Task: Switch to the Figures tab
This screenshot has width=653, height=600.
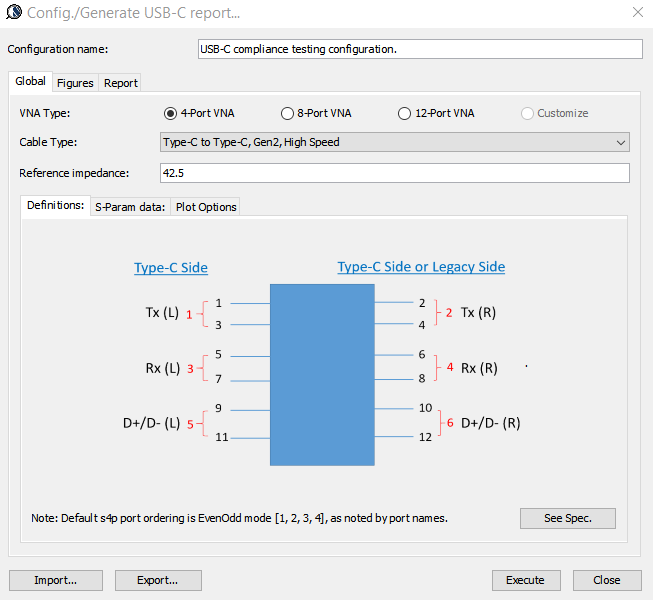Action: 75,83
